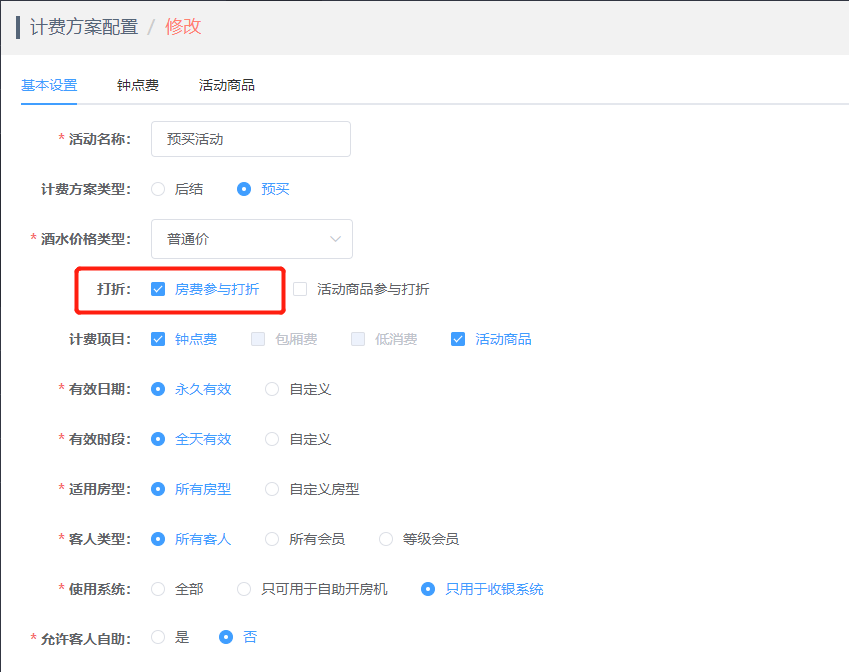Enable the 活动商品参与打折 checkbox
The height and width of the screenshot is (672, 849).
(300, 289)
